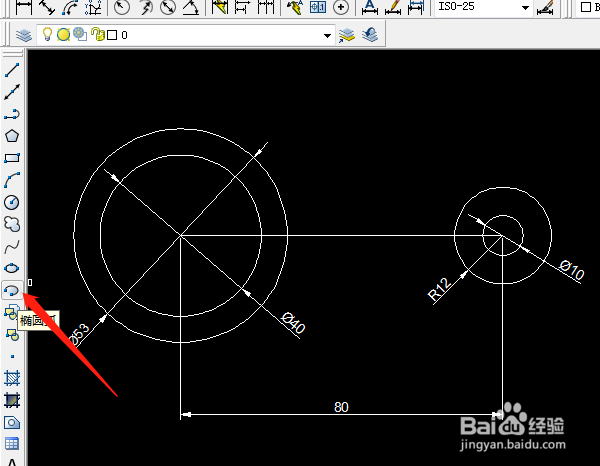Select Continue dimension tool

(266, 7)
